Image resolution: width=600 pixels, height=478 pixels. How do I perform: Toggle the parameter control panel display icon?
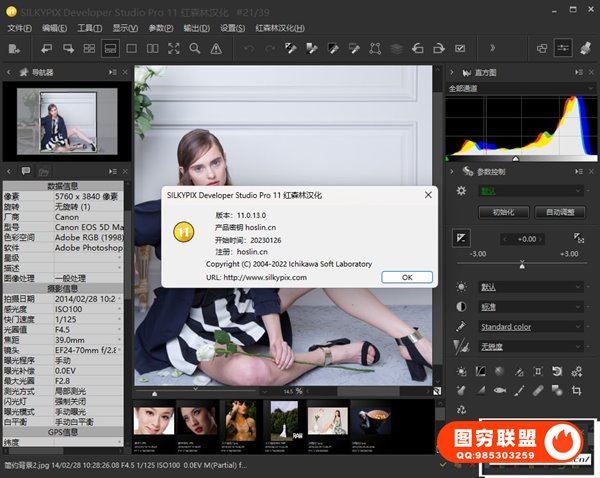tap(563, 48)
